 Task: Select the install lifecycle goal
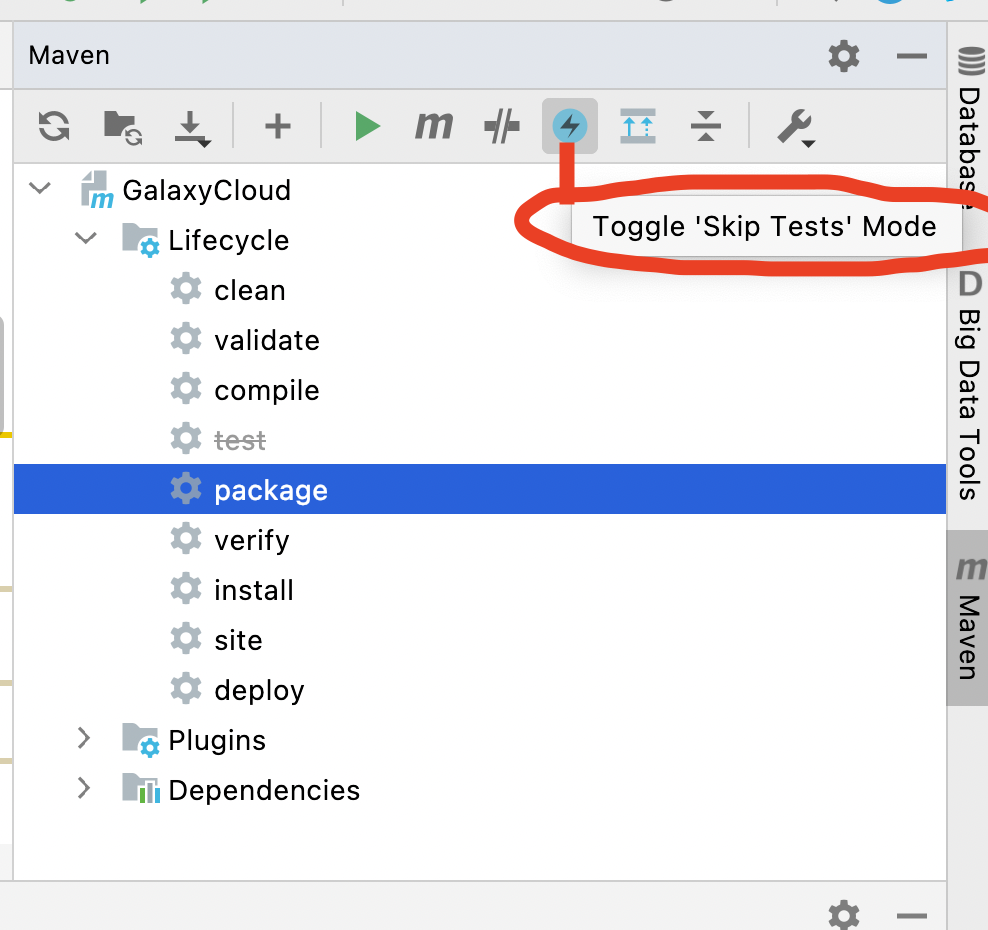point(253,590)
